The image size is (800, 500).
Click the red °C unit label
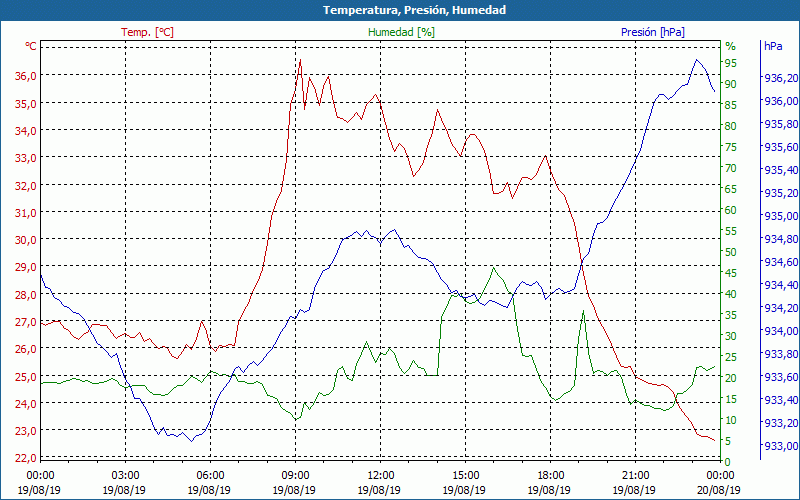pyautogui.click(x=31, y=46)
